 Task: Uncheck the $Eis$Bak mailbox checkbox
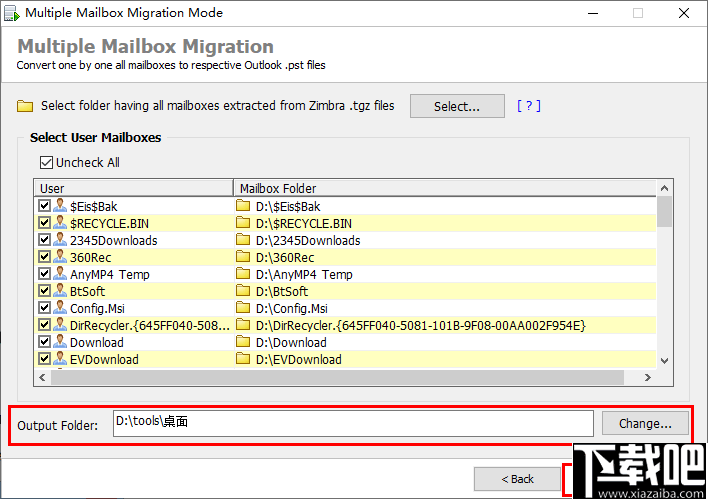[x=44, y=206]
